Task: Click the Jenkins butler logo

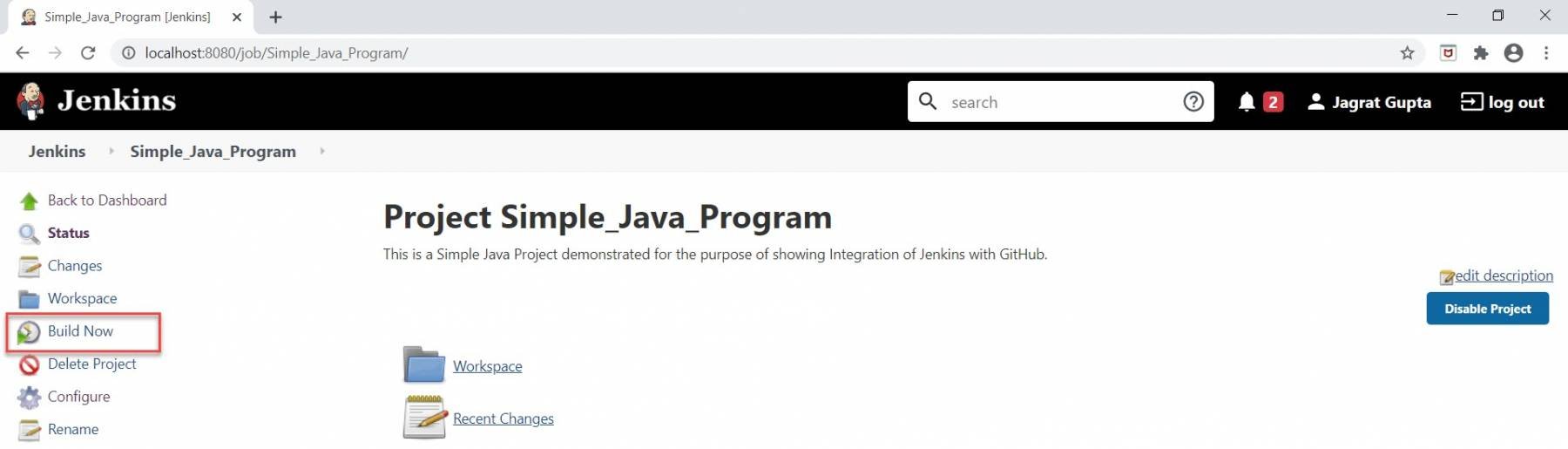Action: pyautogui.click(x=30, y=100)
